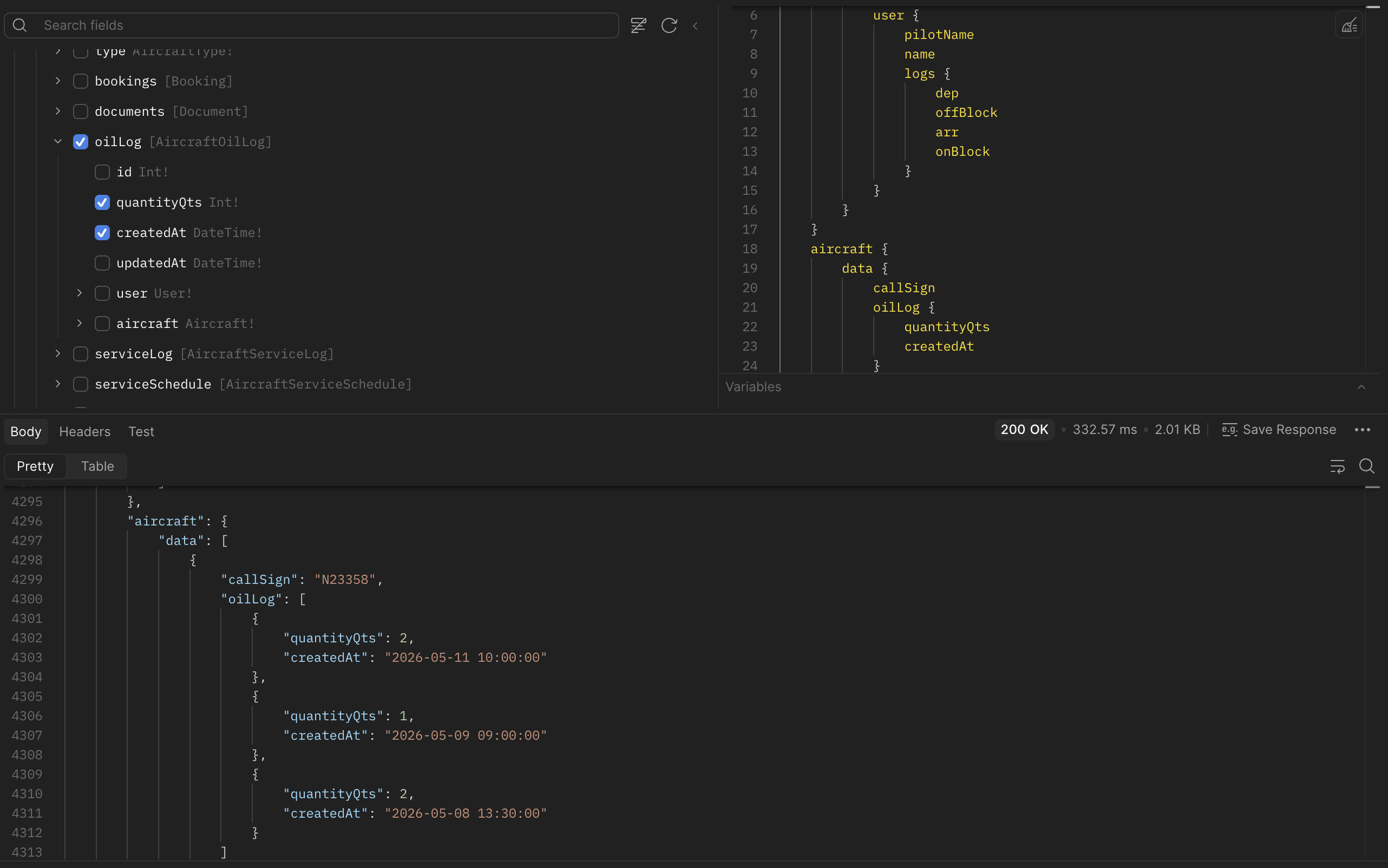The width and height of the screenshot is (1388, 868).
Task: Open search in the response body
Action: pos(1367,466)
